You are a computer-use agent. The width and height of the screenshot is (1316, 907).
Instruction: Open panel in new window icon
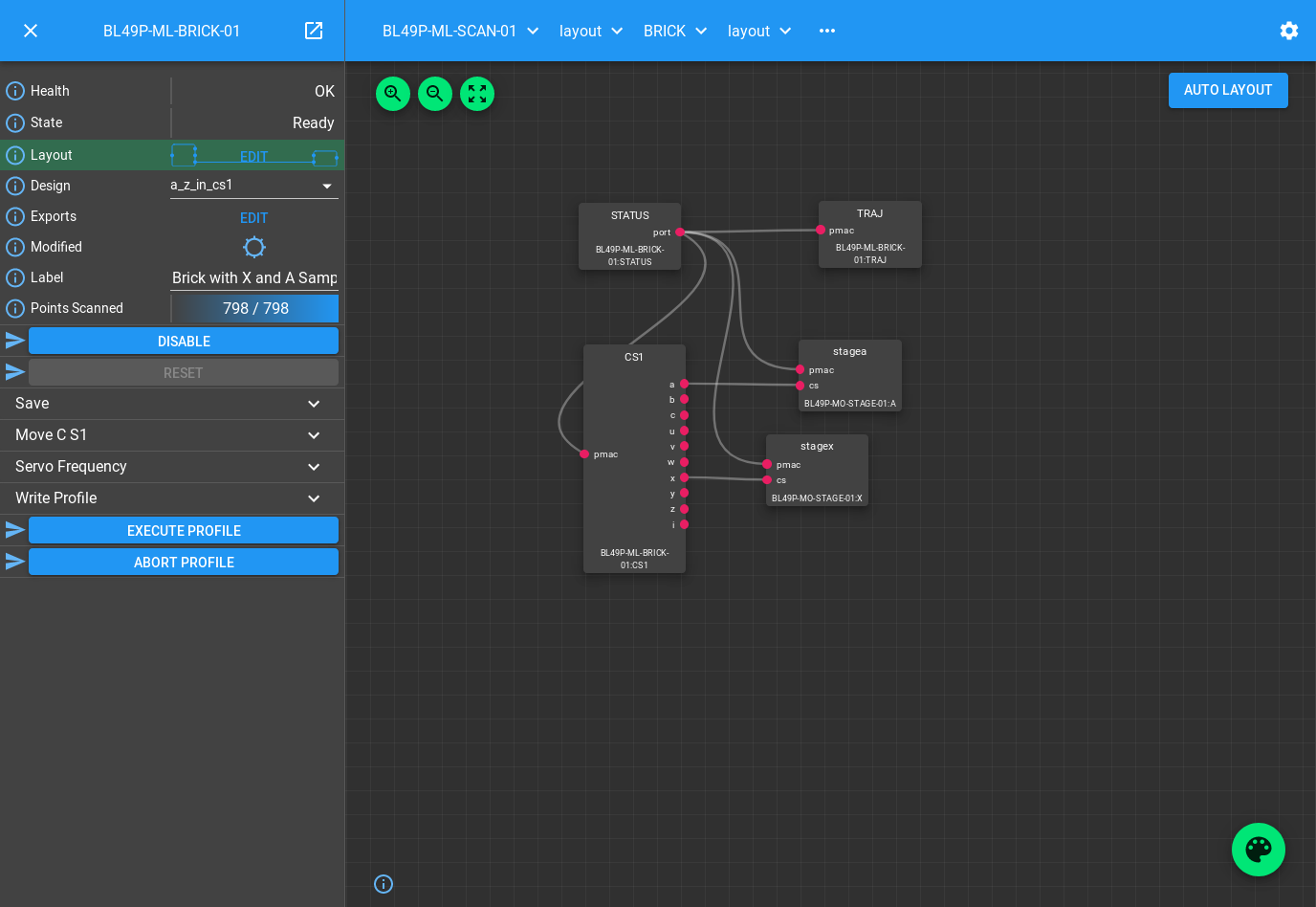314,31
